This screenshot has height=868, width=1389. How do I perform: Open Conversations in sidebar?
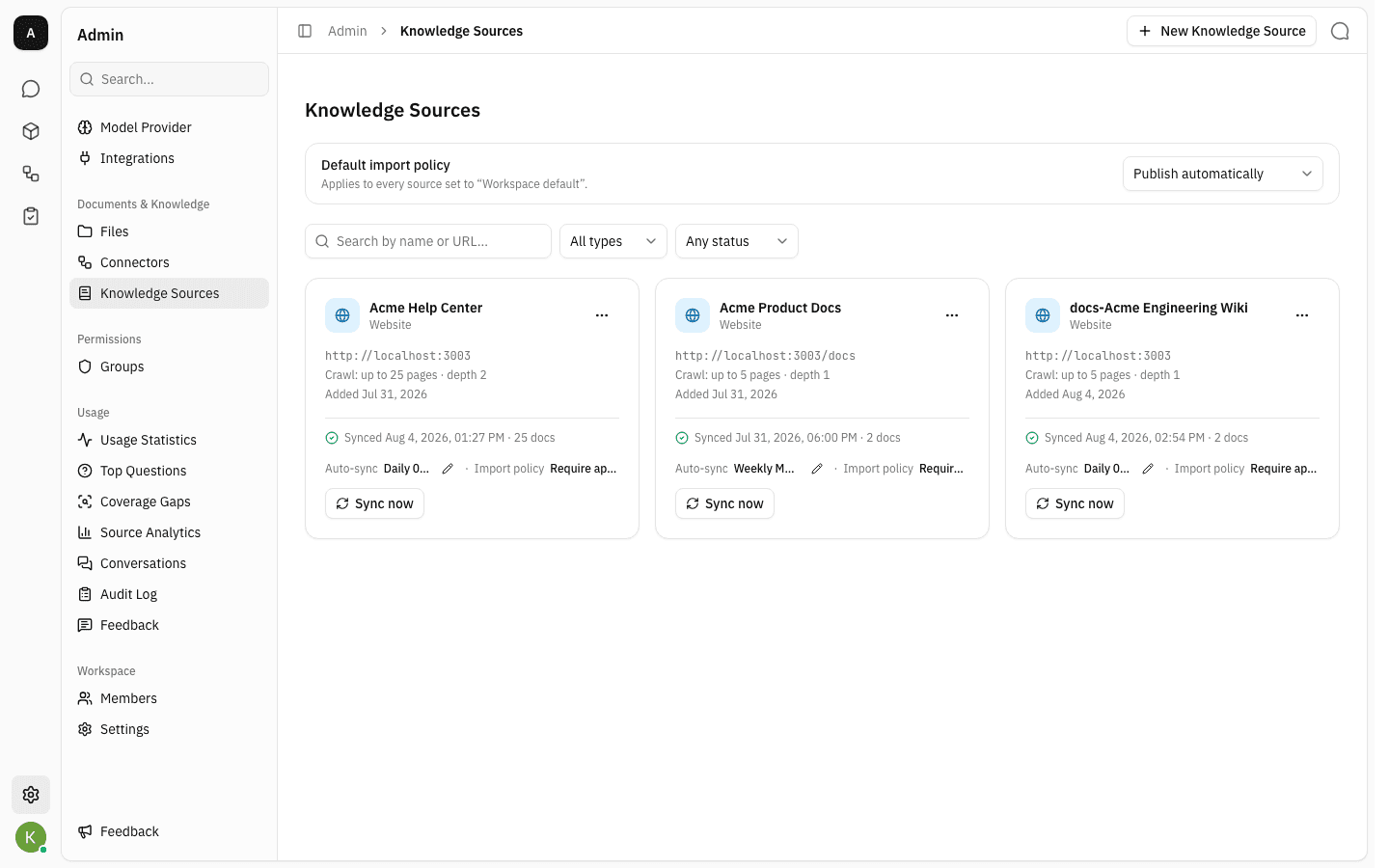169,563
